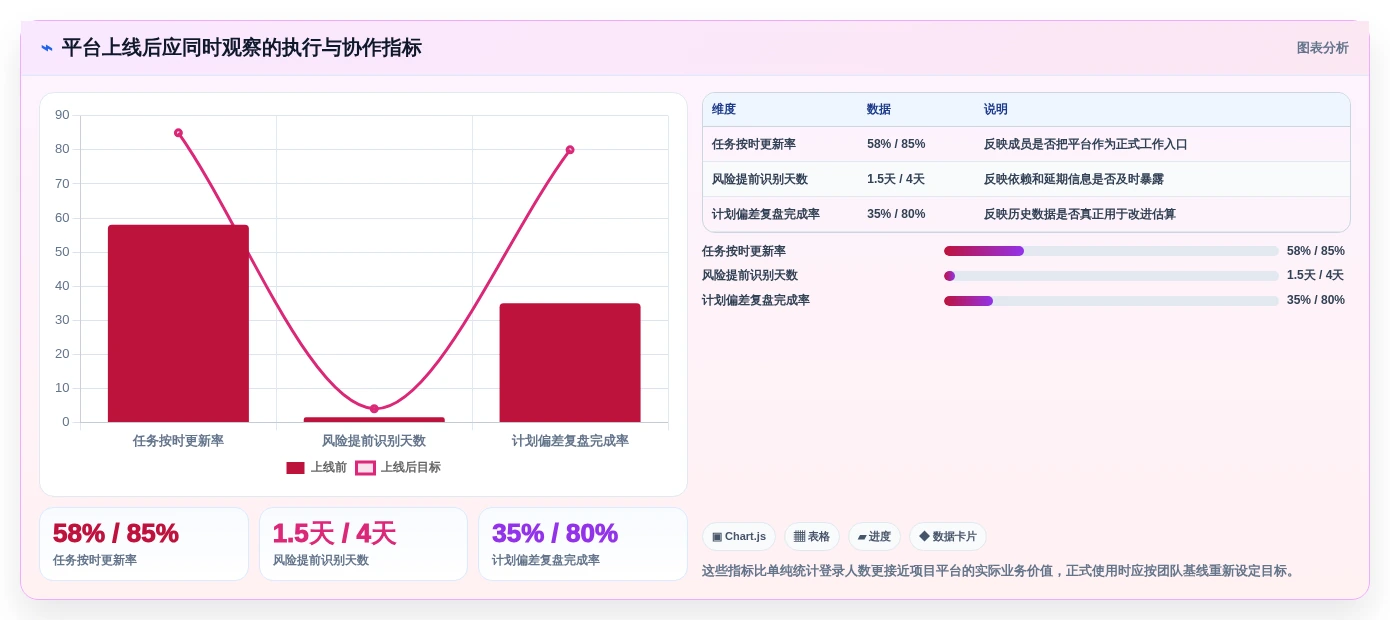1390x620 pixels.
Task: Click the pink outlined 上线后目标 legend box
Action: [365, 468]
